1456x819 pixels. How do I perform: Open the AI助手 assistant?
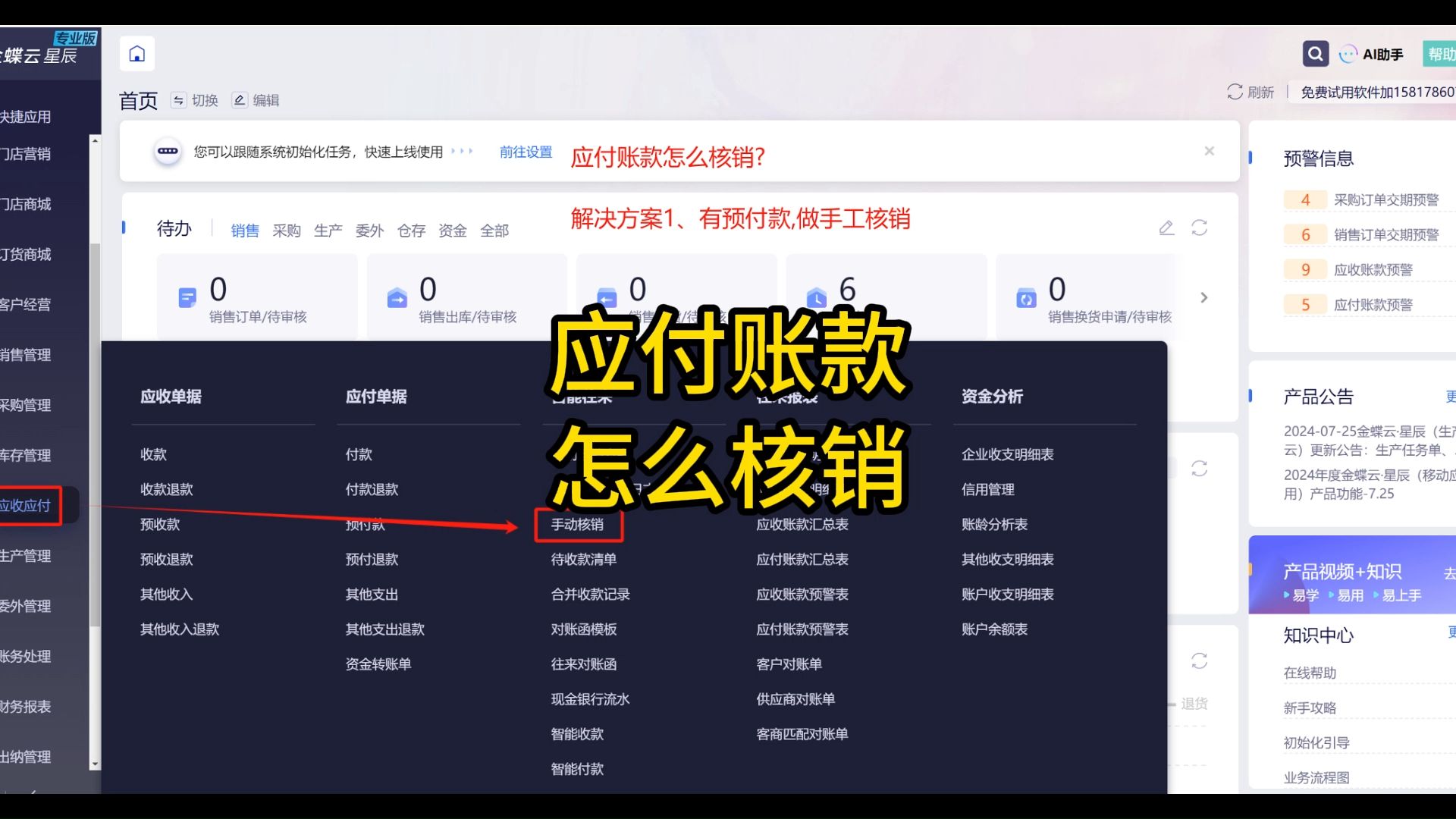[1371, 53]
